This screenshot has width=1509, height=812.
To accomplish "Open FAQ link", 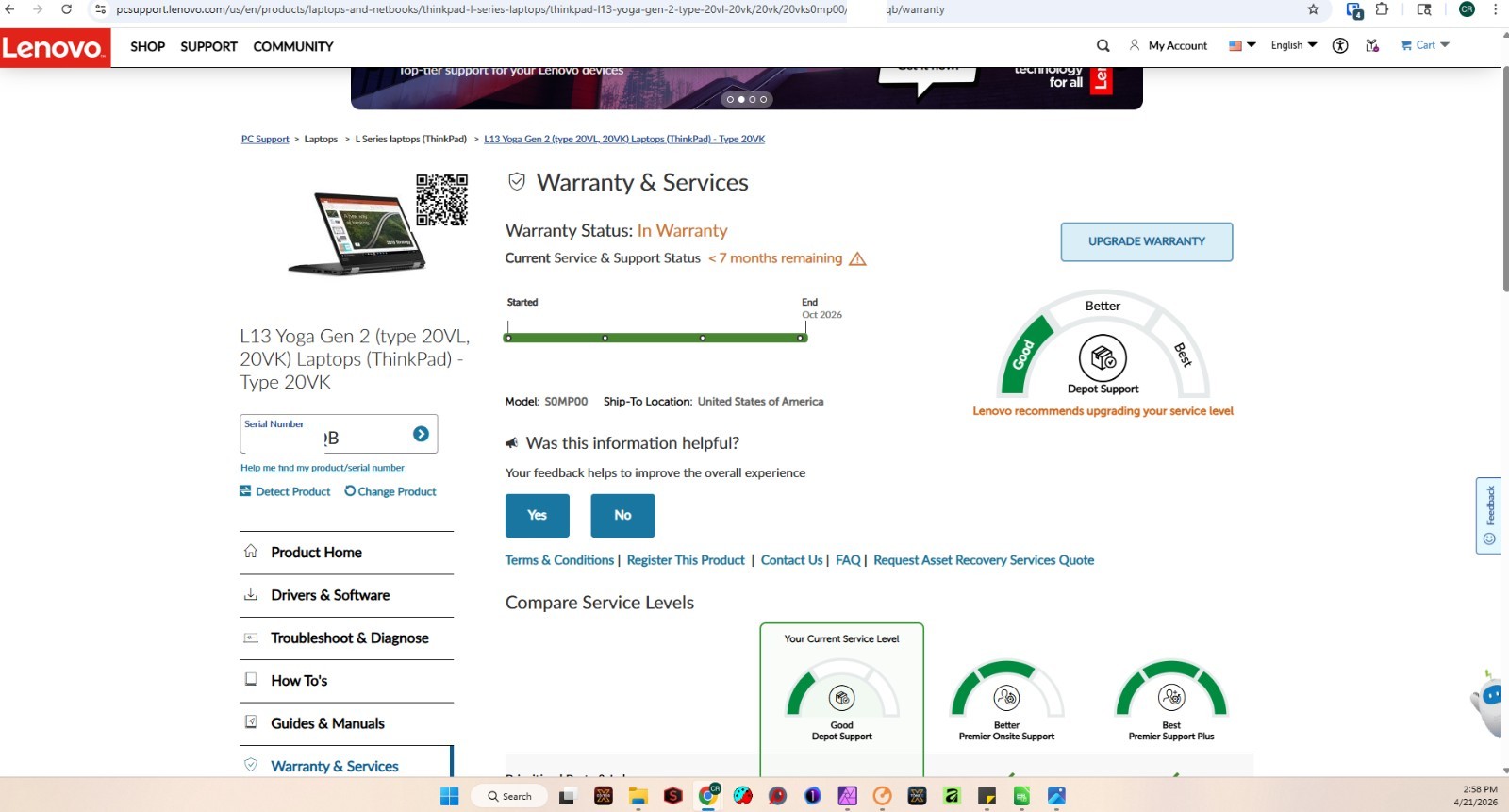I will coord(848,560).
